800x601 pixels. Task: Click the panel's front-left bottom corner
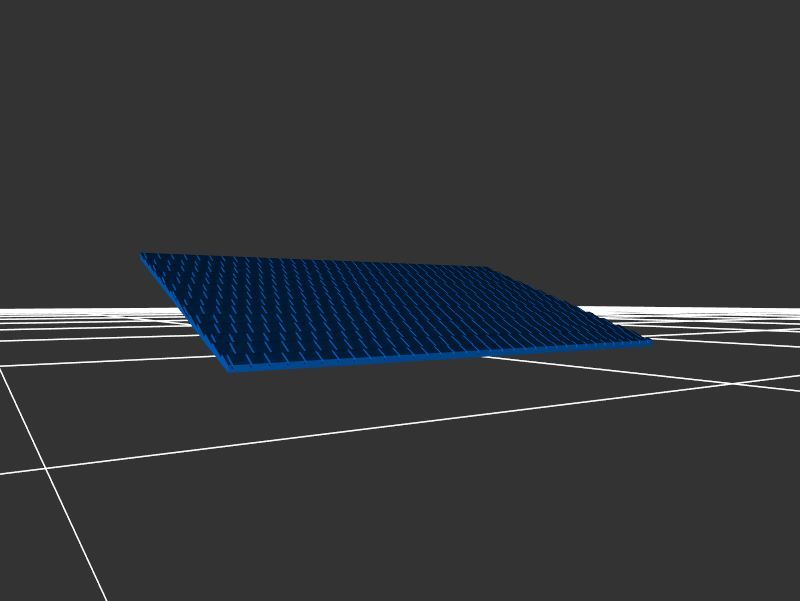pyautogui.click(x=230, y=369)
